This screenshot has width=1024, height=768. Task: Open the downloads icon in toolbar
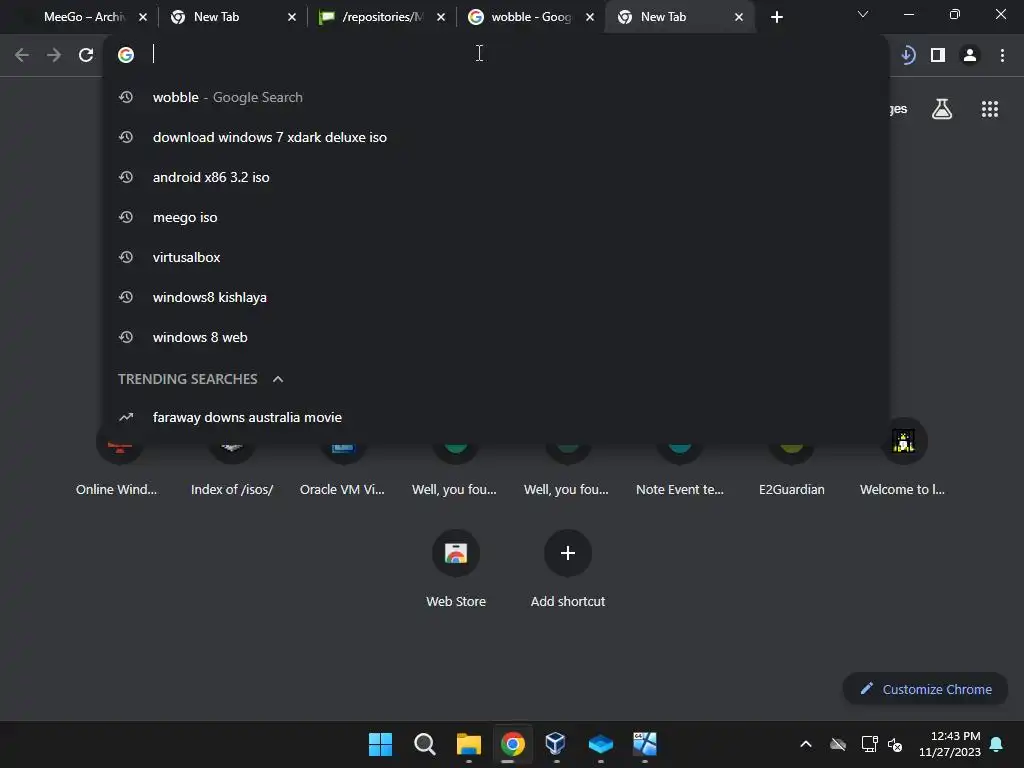908,55
